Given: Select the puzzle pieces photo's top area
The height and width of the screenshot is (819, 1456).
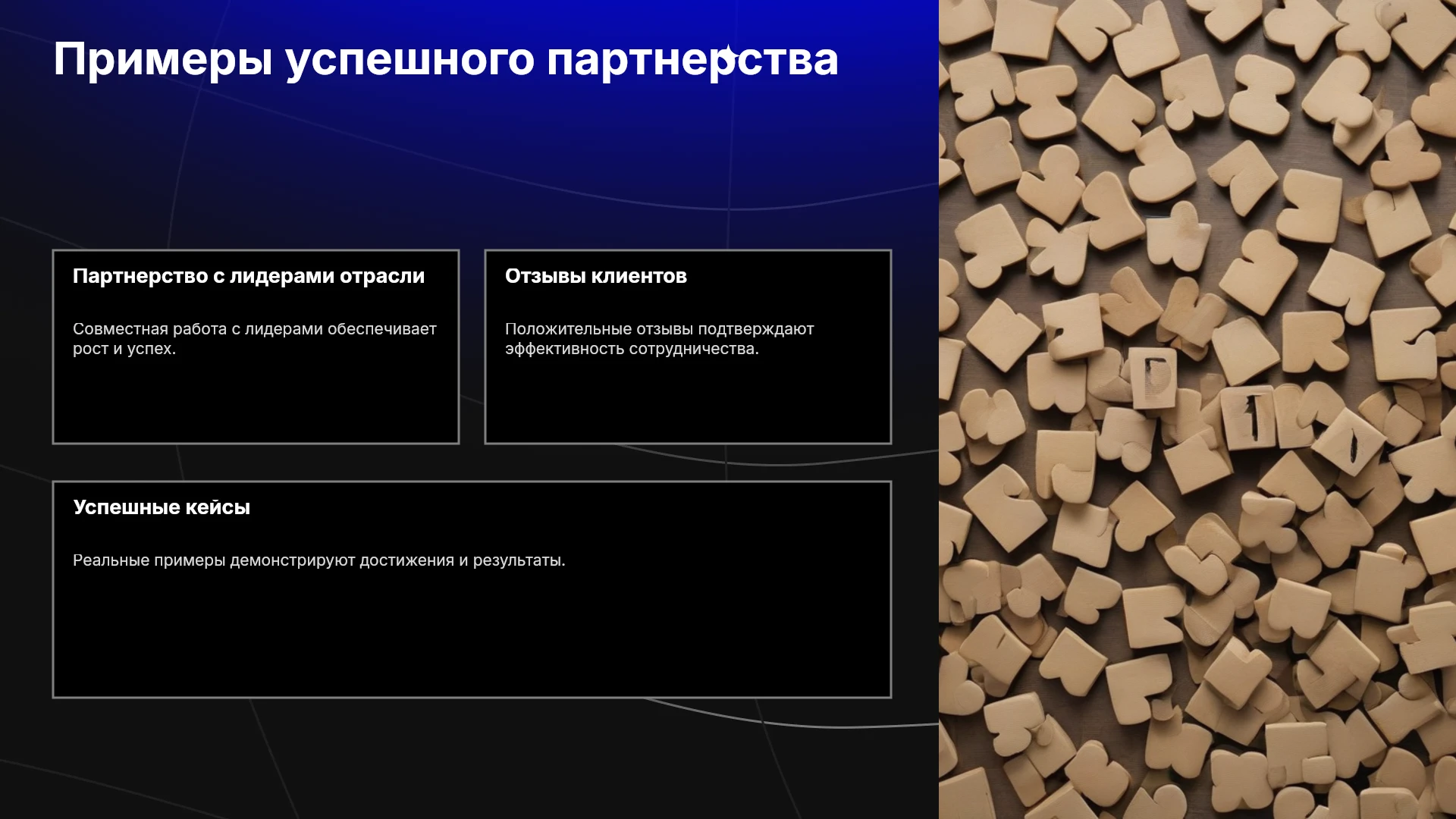Looking at the screenshot, I should 1197,76.
